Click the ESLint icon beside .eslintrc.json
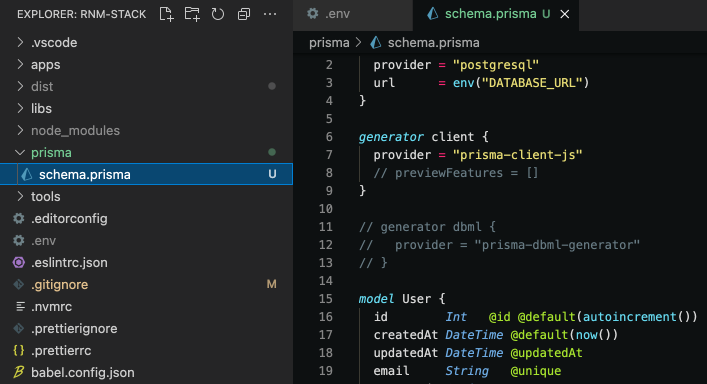The image size is (707, 384). [x=18, y=262]
